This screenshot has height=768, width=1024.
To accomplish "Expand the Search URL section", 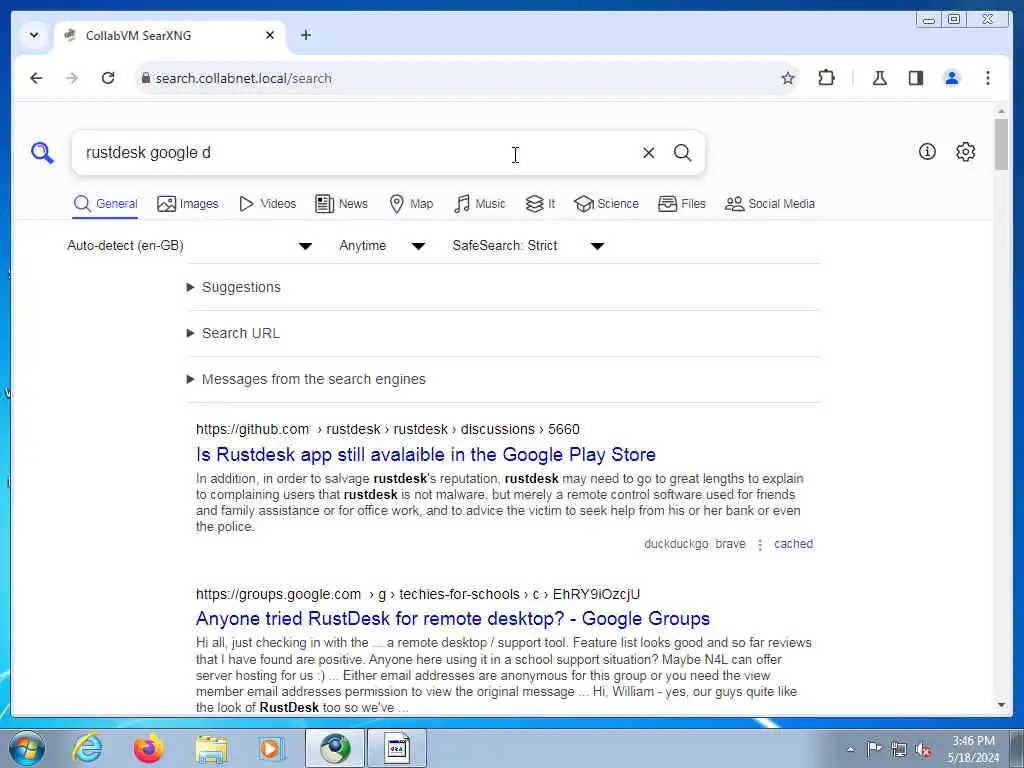I will coord(233,333).
